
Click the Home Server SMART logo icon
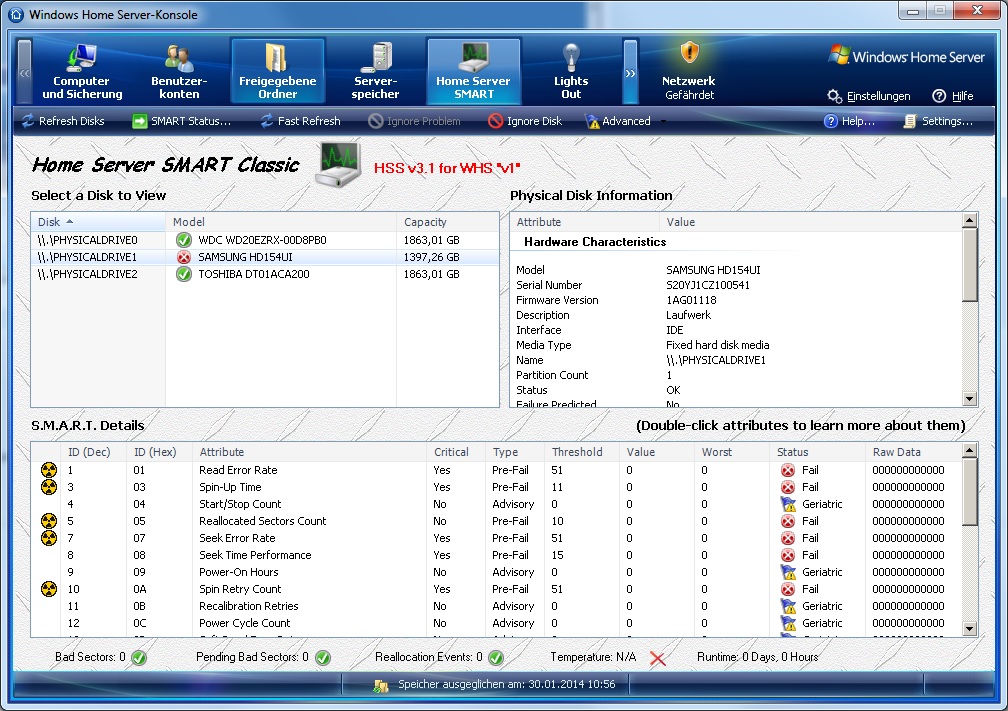pos(338,165)
